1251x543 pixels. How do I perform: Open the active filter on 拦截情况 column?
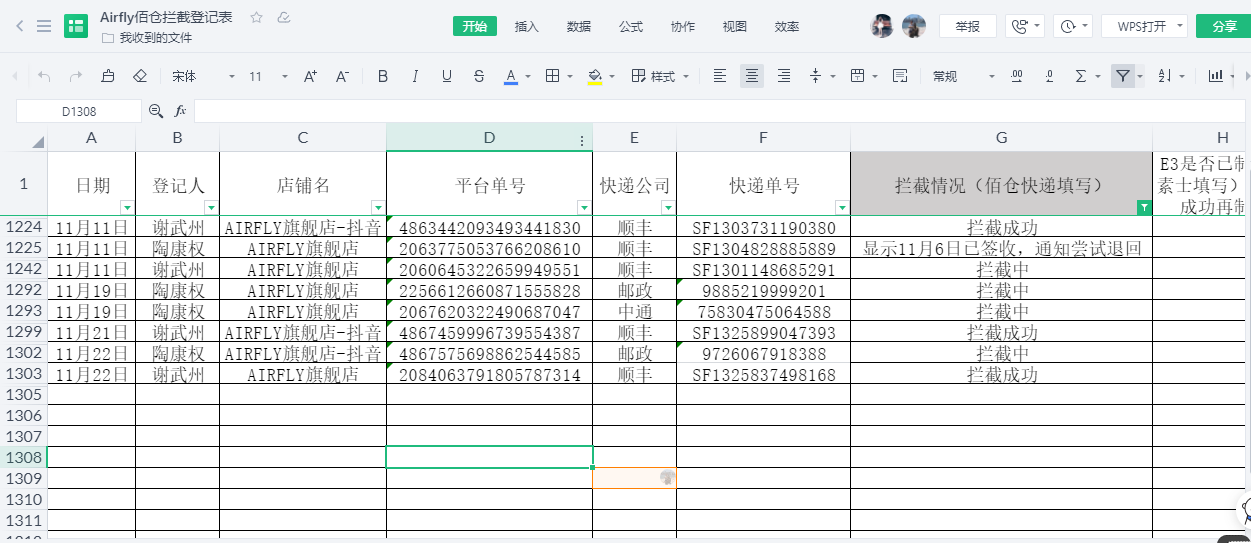point(1143,207)
